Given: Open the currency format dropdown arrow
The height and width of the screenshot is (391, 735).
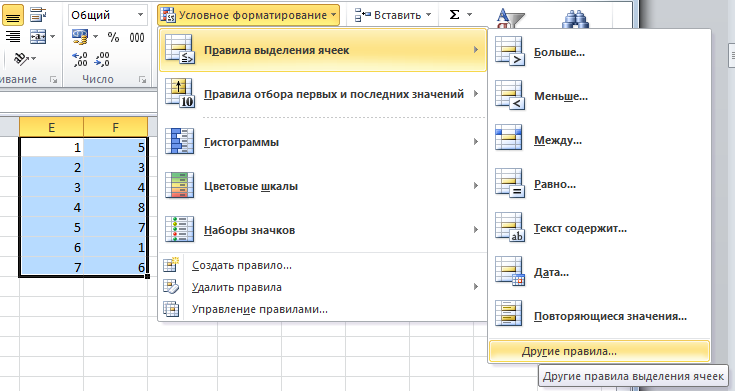Looking at the screenshot, I should (96, 37).
